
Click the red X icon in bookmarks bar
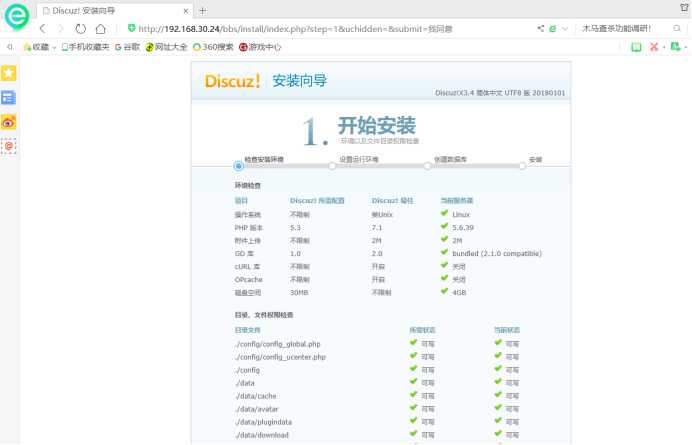654,47
